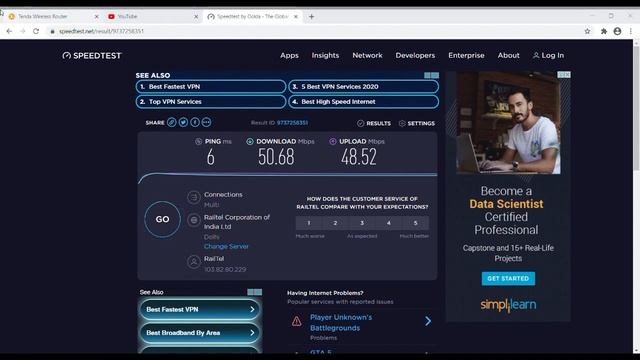Viewport: 640px width, 360px height.
Task: Rate customer service as 5
Action: pyautogui.click(x=416, y=223)
